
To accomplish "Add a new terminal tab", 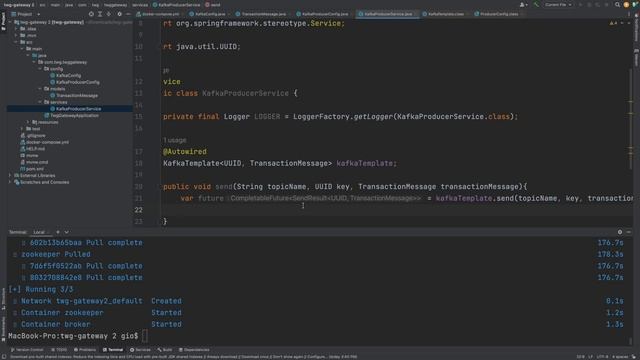I will (58, 232).
